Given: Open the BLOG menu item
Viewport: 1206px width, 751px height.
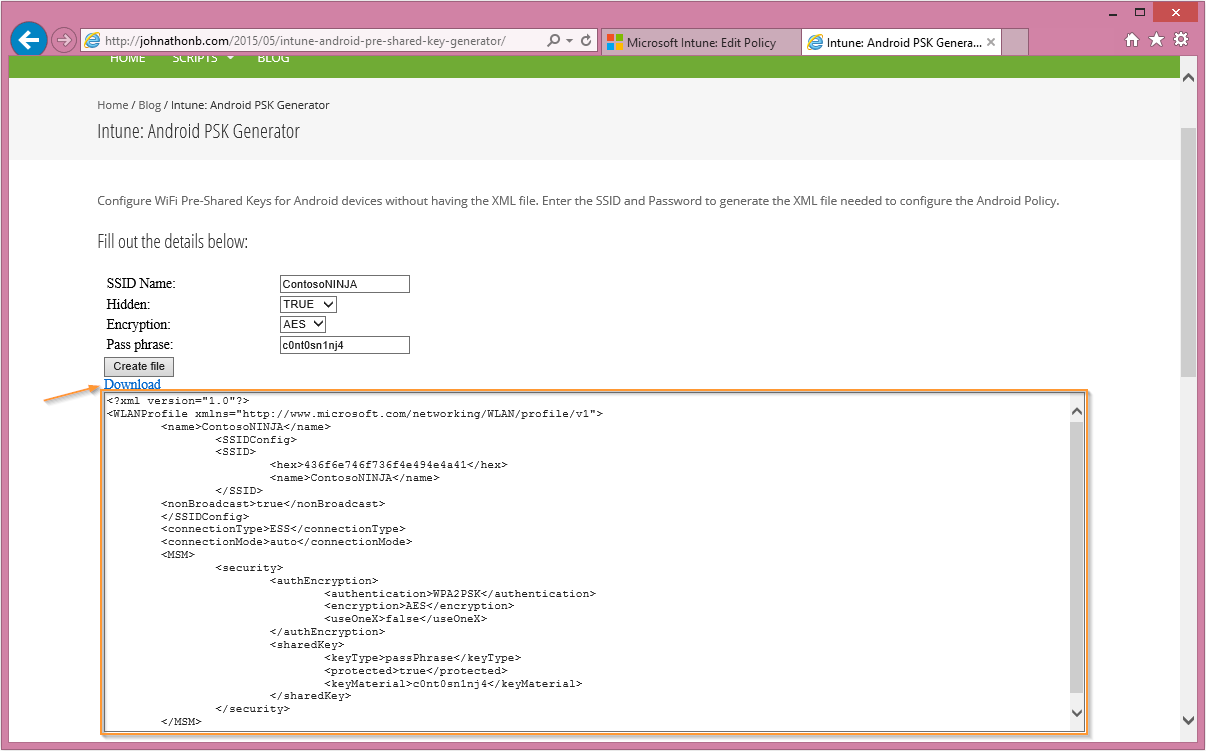Looking at the screenshot, I should [273, 58].
